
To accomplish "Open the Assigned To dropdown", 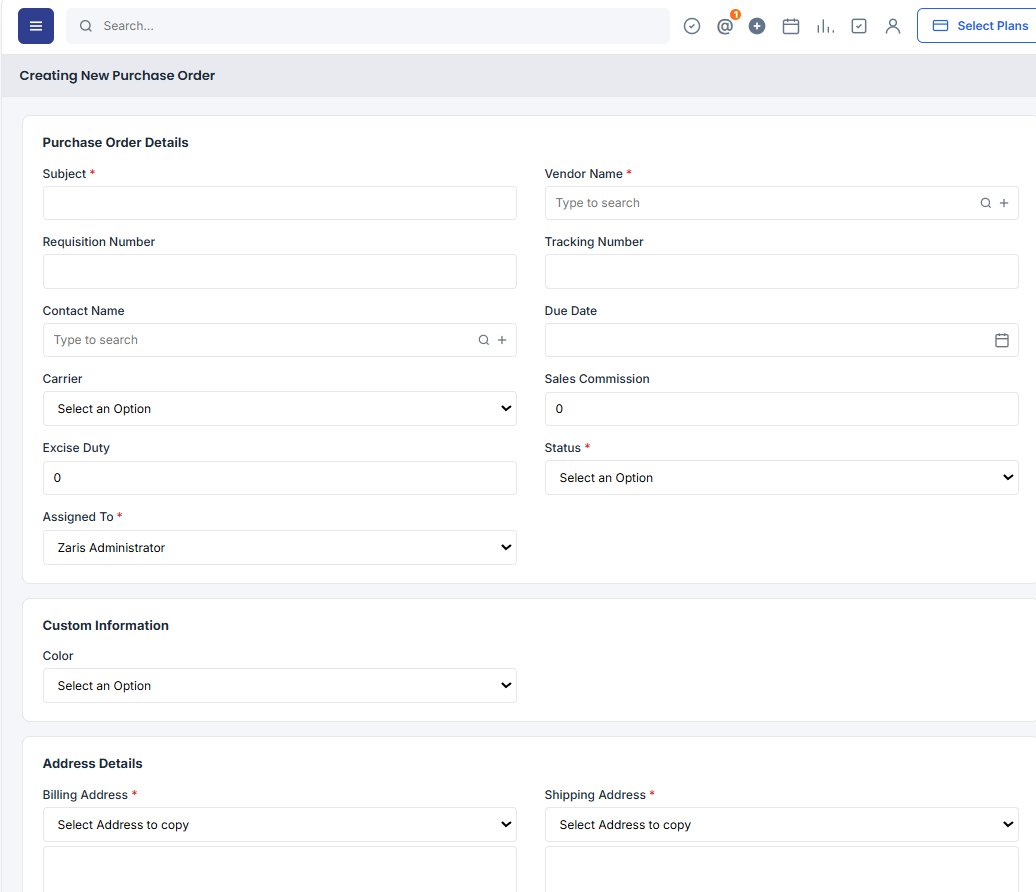I will tap(279, 548).
